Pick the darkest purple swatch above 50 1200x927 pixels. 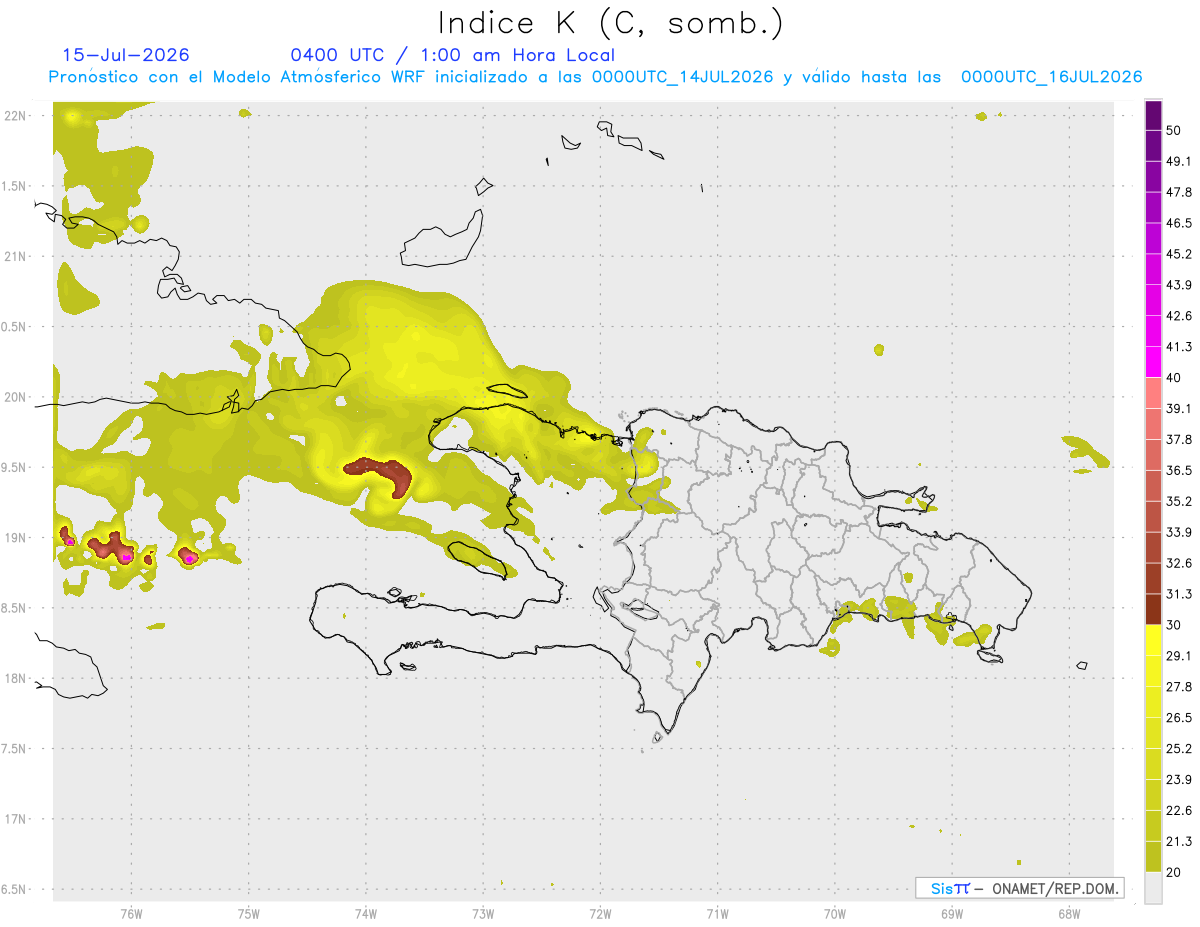coord(1154,115)
